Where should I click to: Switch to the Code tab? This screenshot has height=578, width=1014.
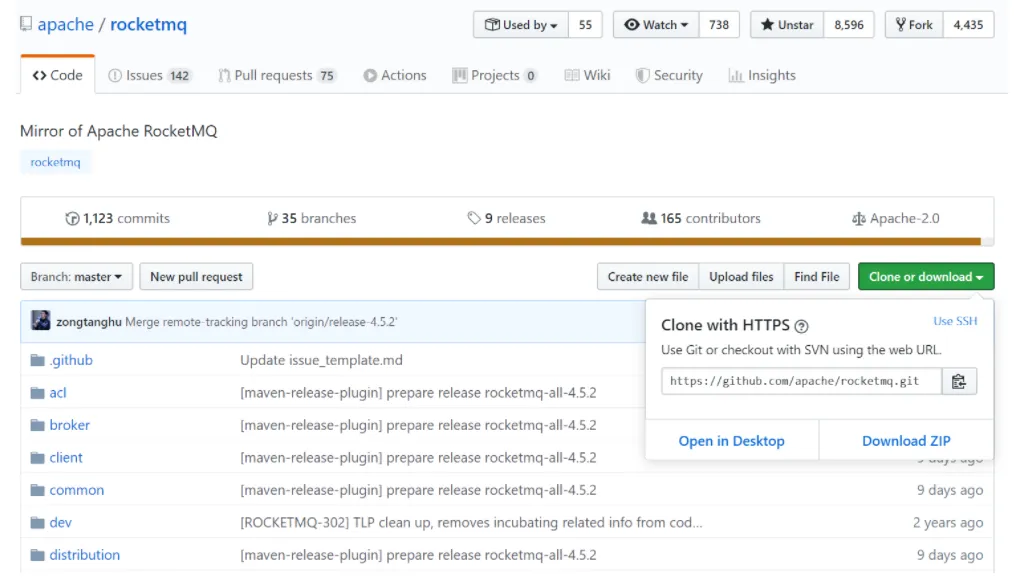(58, 75)
